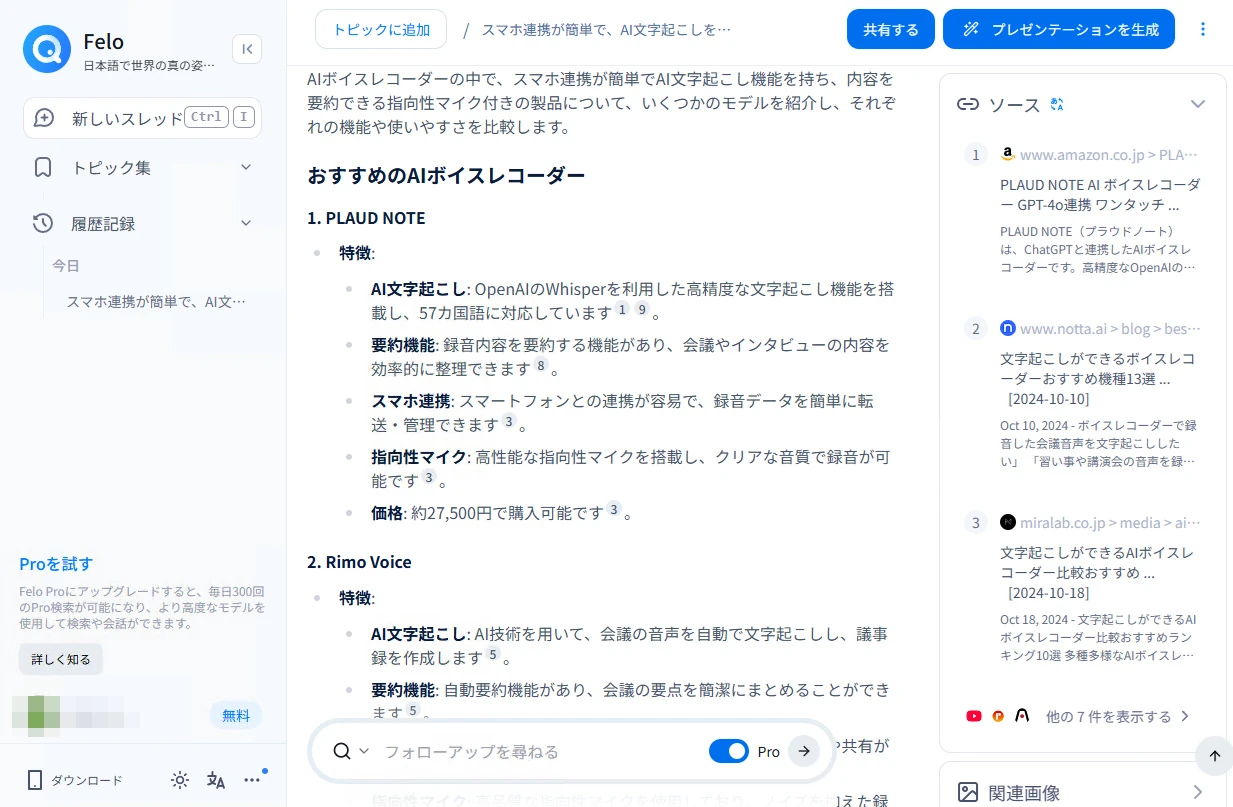Expand the トピック集 section
1233x807 pixels.
click(x=246, y=167)
